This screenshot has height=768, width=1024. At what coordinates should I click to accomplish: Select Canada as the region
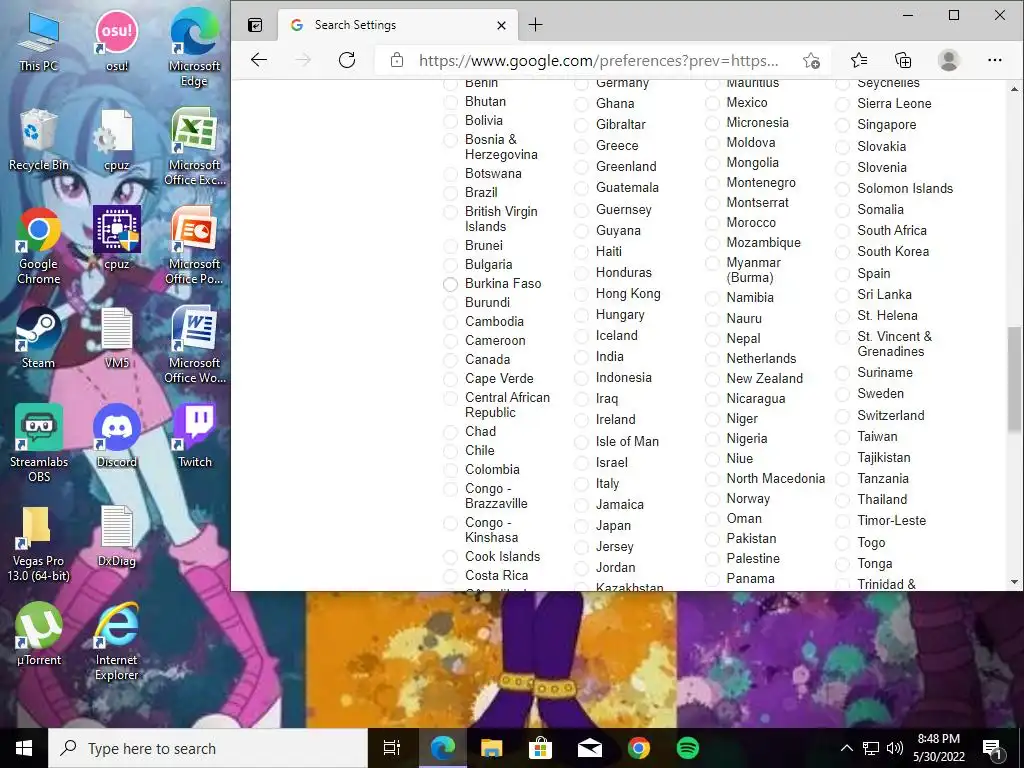pos(450,360)
